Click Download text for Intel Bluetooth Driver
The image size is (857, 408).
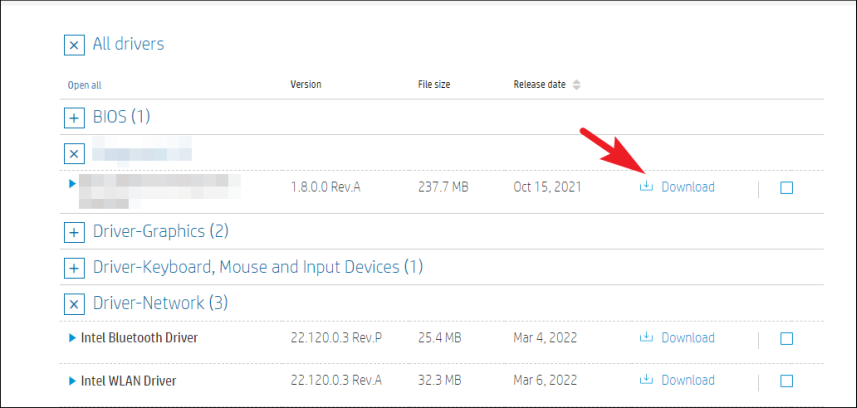(x=688, y=338)
